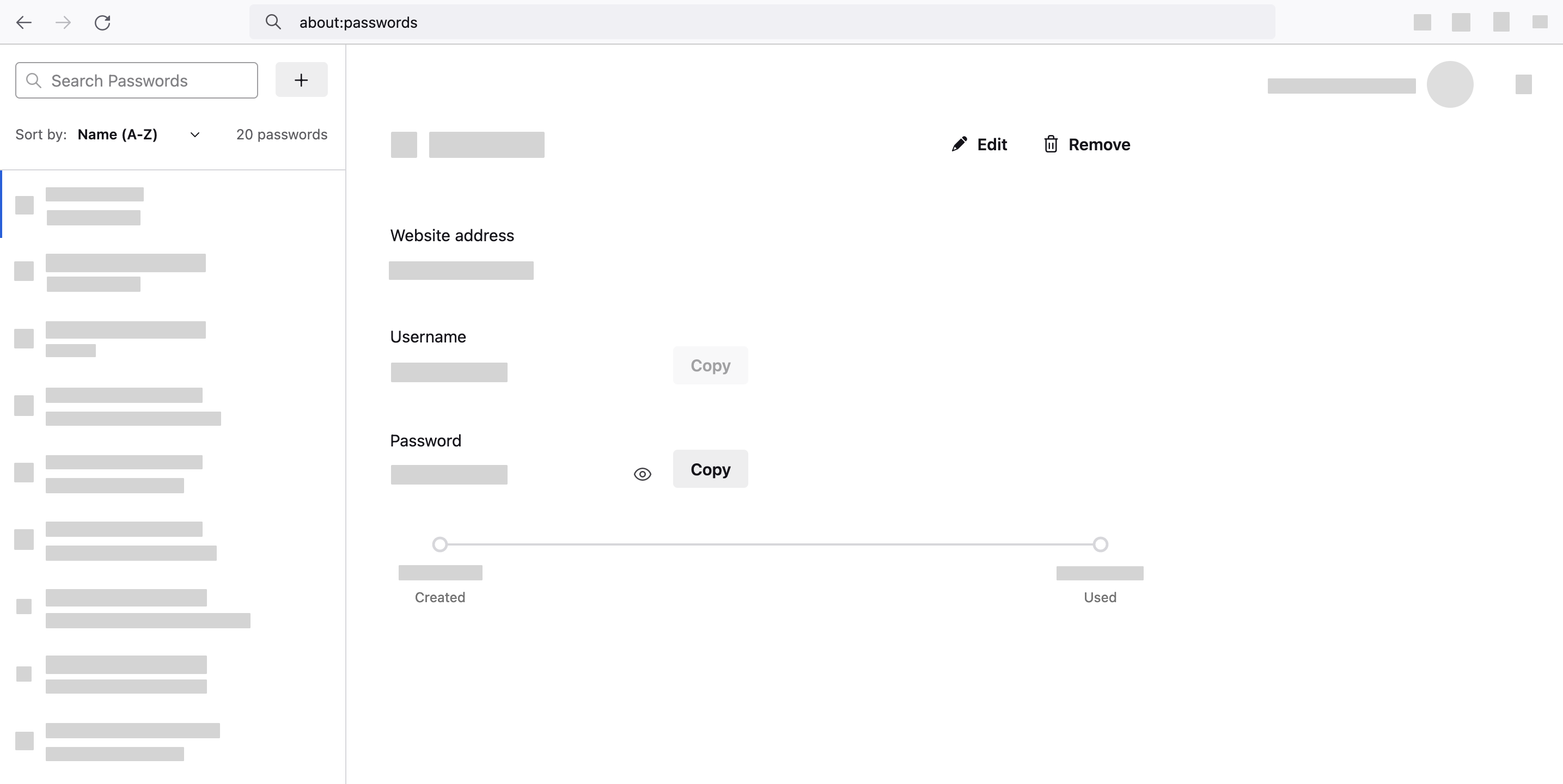Click Copy button next to Password field
The height and width of the screenshot is (784, 1563).
click(x=711, y=469)
